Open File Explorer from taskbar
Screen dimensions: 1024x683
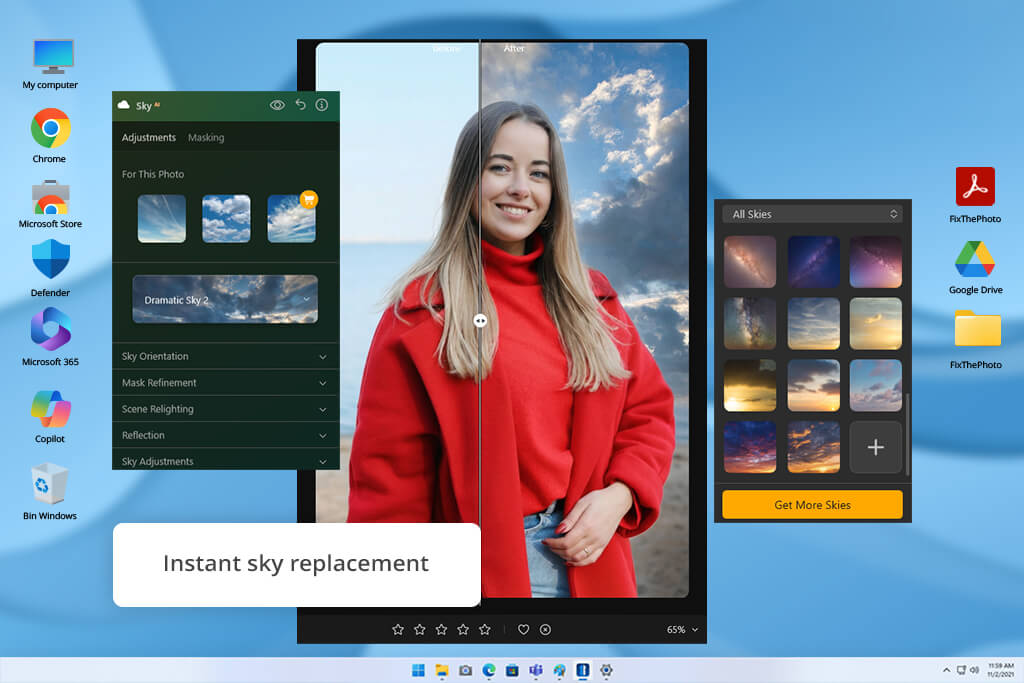(442, 671)
